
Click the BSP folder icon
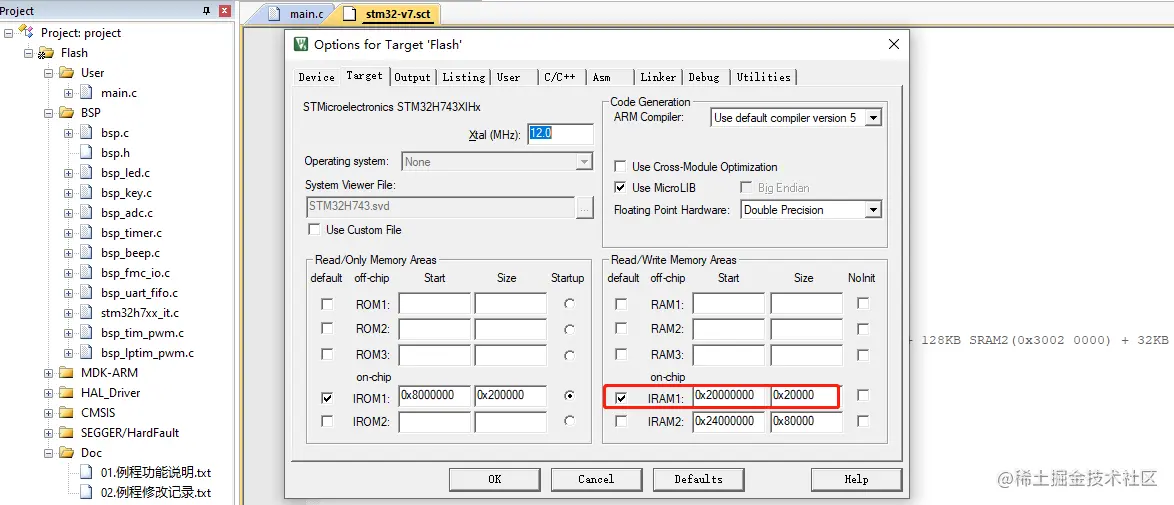[x=67, y=112]
